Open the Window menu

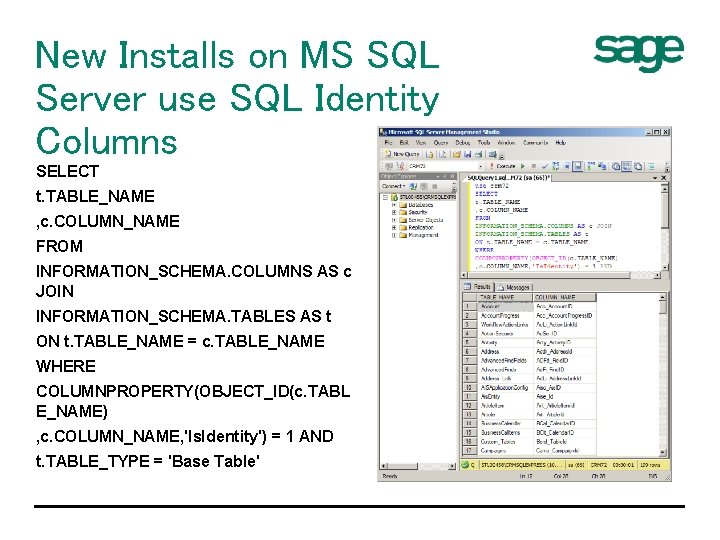pyautogui.click(x=506, y=143)
